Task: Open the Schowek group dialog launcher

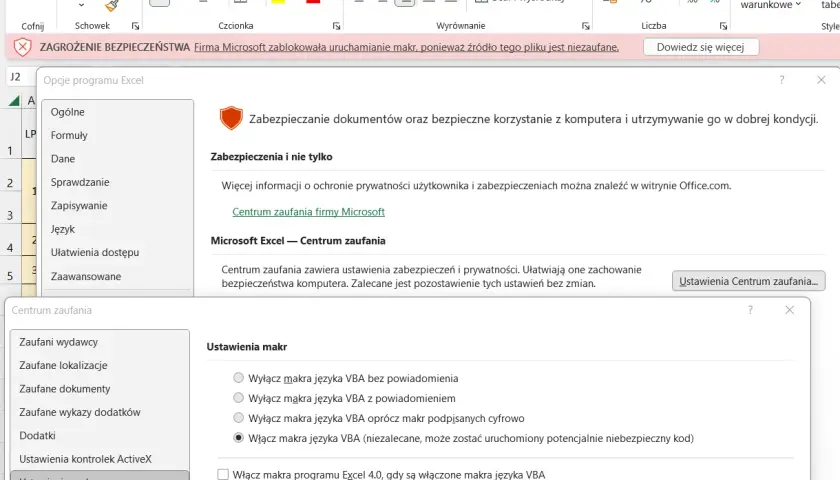Action: [x=136, y=26]
